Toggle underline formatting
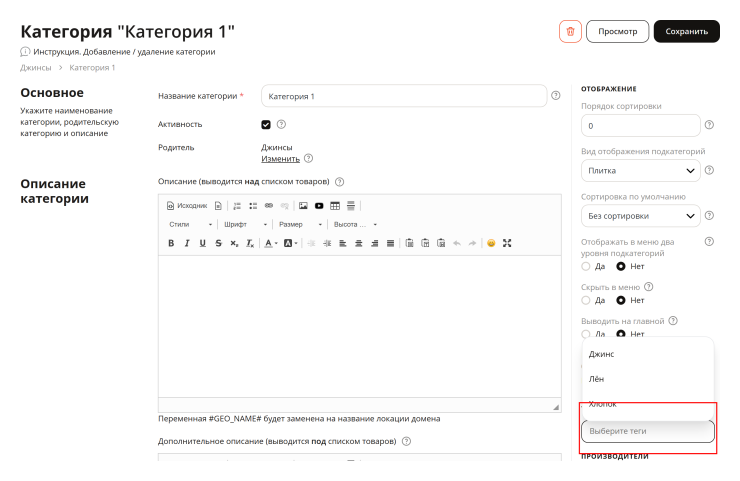The image size is (740, 481). tap(202, 243)
